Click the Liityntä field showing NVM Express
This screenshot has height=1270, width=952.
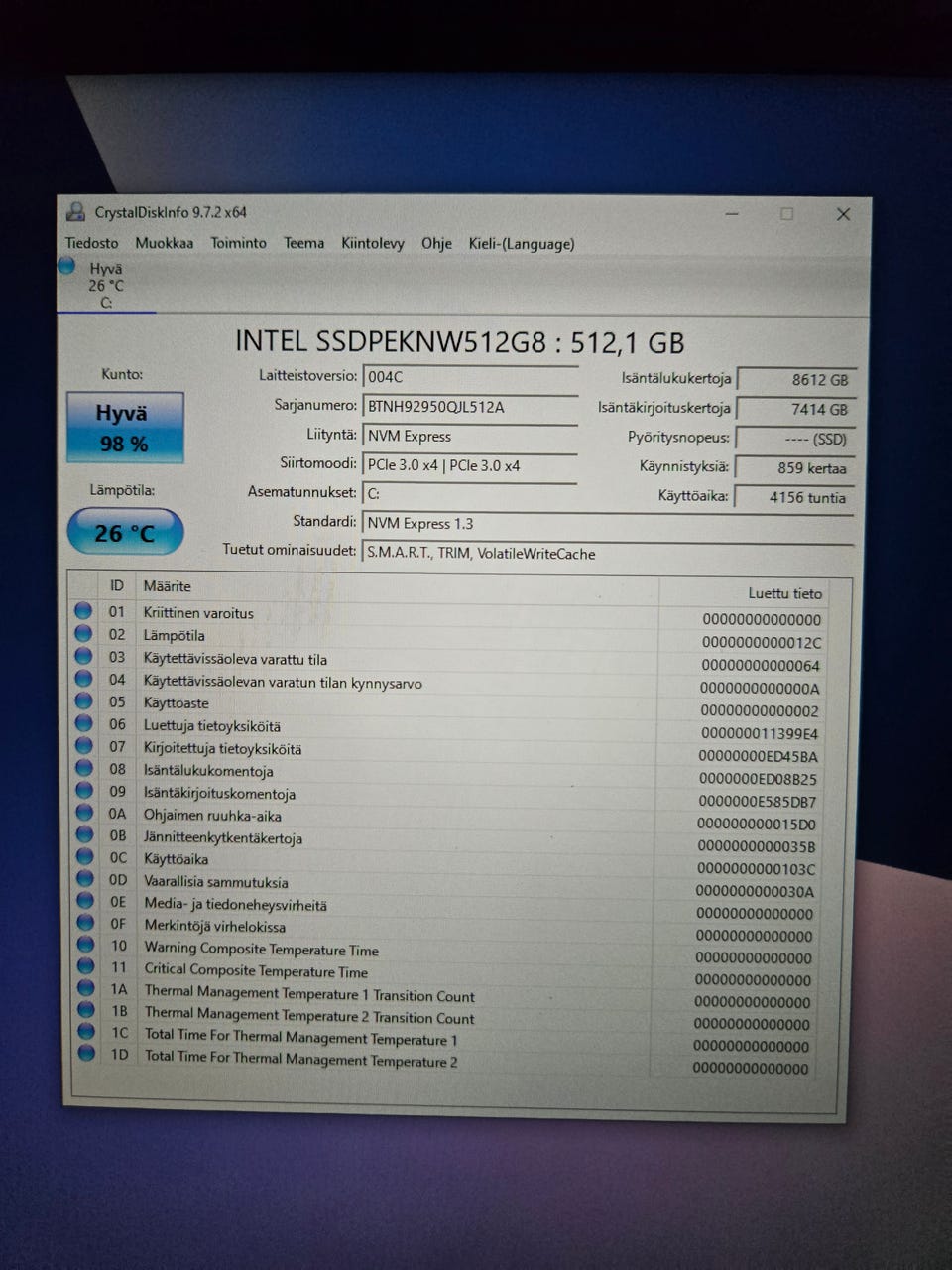470,436
